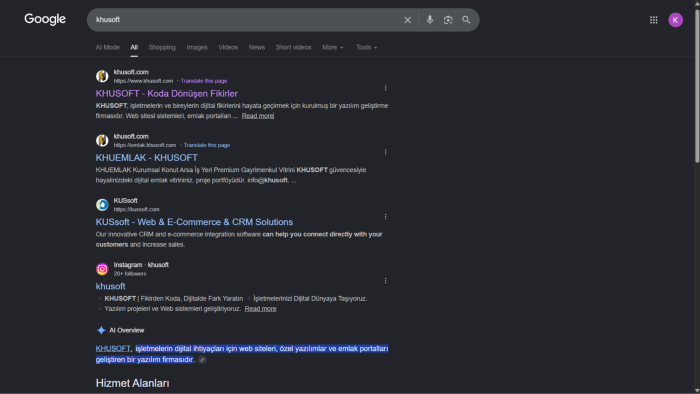Screen dimensions: 700x394
Task: Switch to Videos tab
Action: (x=228, y=47)
